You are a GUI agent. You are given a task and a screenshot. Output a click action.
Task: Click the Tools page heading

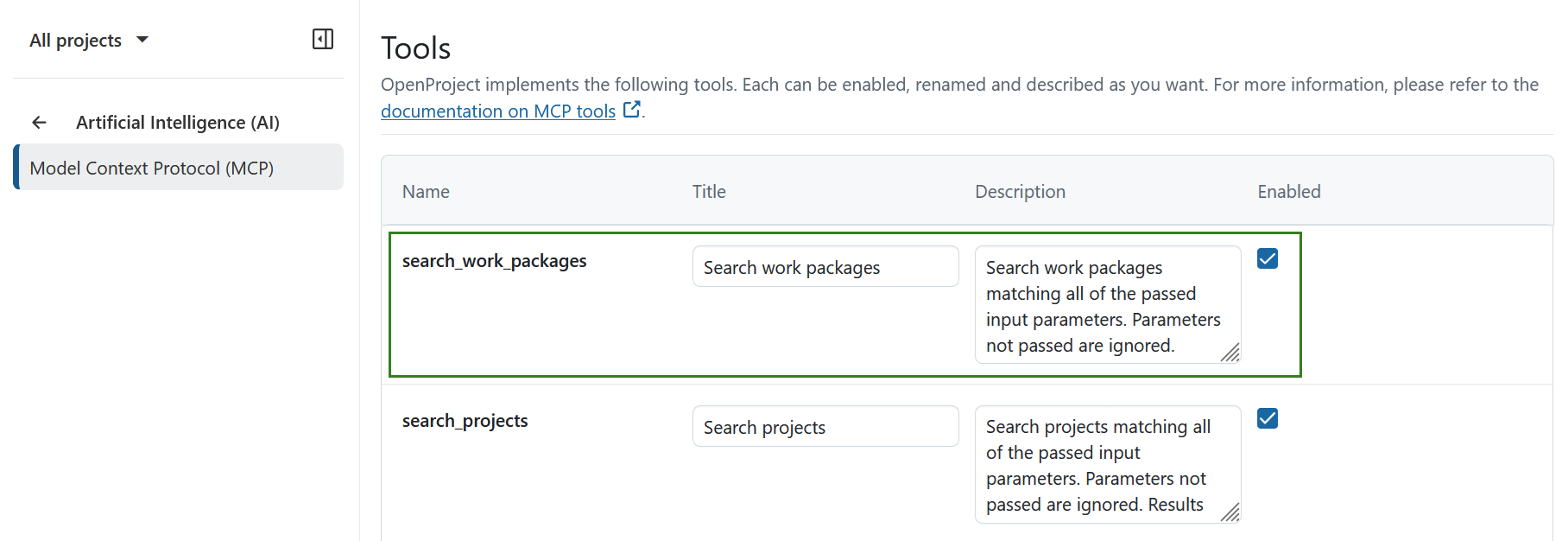pos(416,48)
